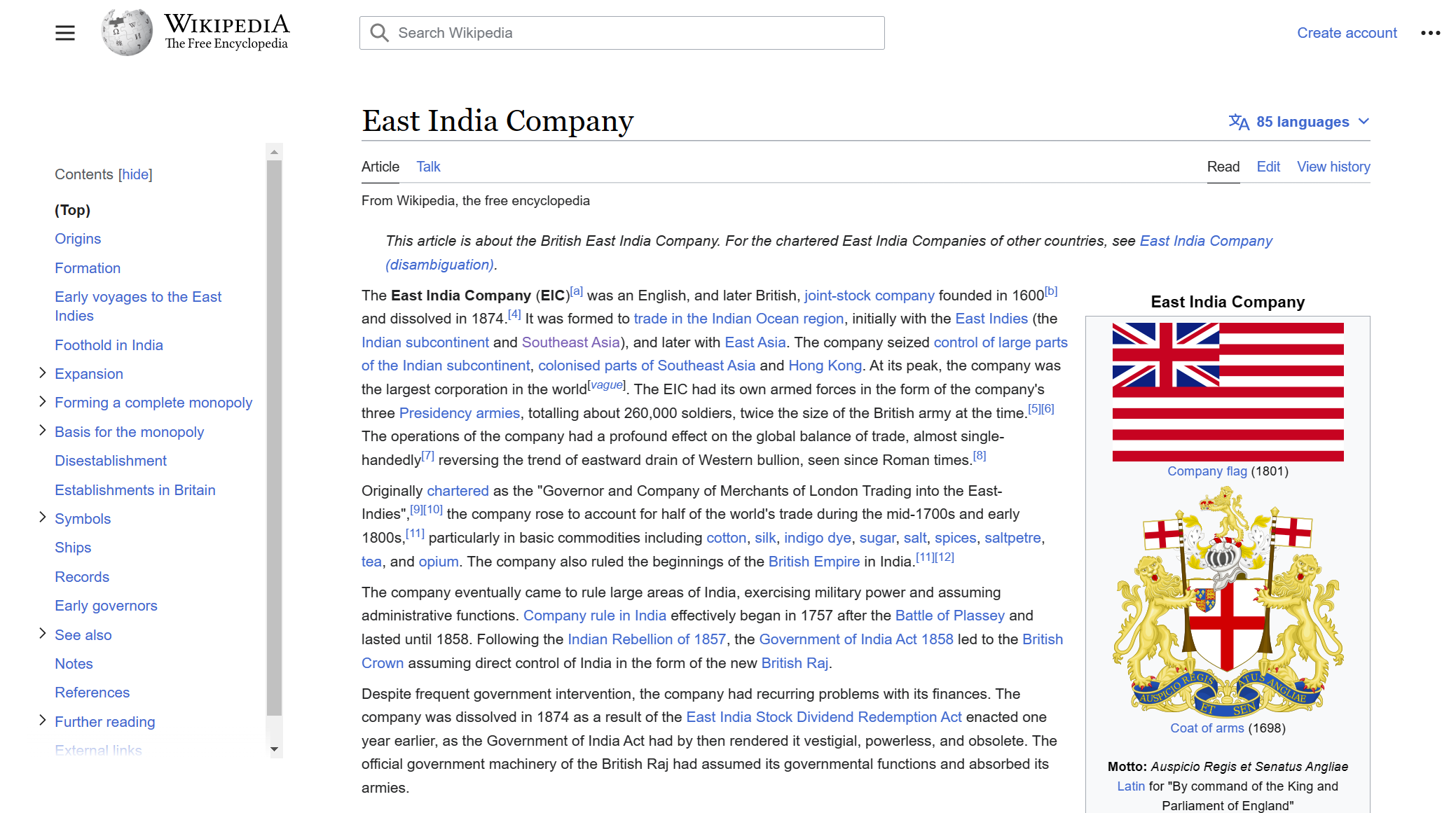This screenshot has height=813, width=1456.
Task: Expand the Expansion contents section
Action: pyautogui.click(x=43, y=373)
